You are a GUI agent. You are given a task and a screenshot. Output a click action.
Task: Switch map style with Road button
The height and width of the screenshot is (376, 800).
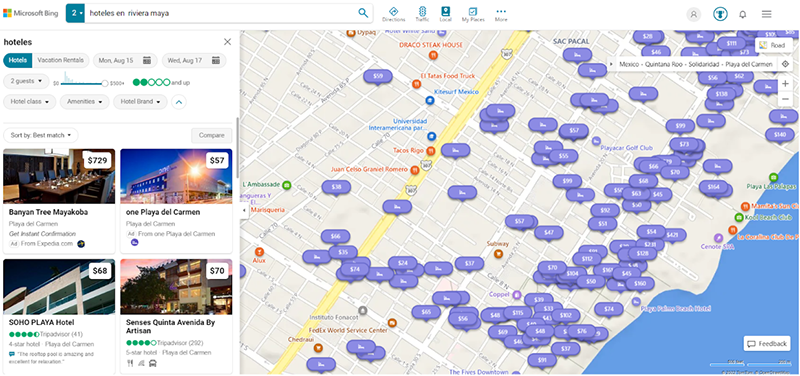click(x=773, y=45)
